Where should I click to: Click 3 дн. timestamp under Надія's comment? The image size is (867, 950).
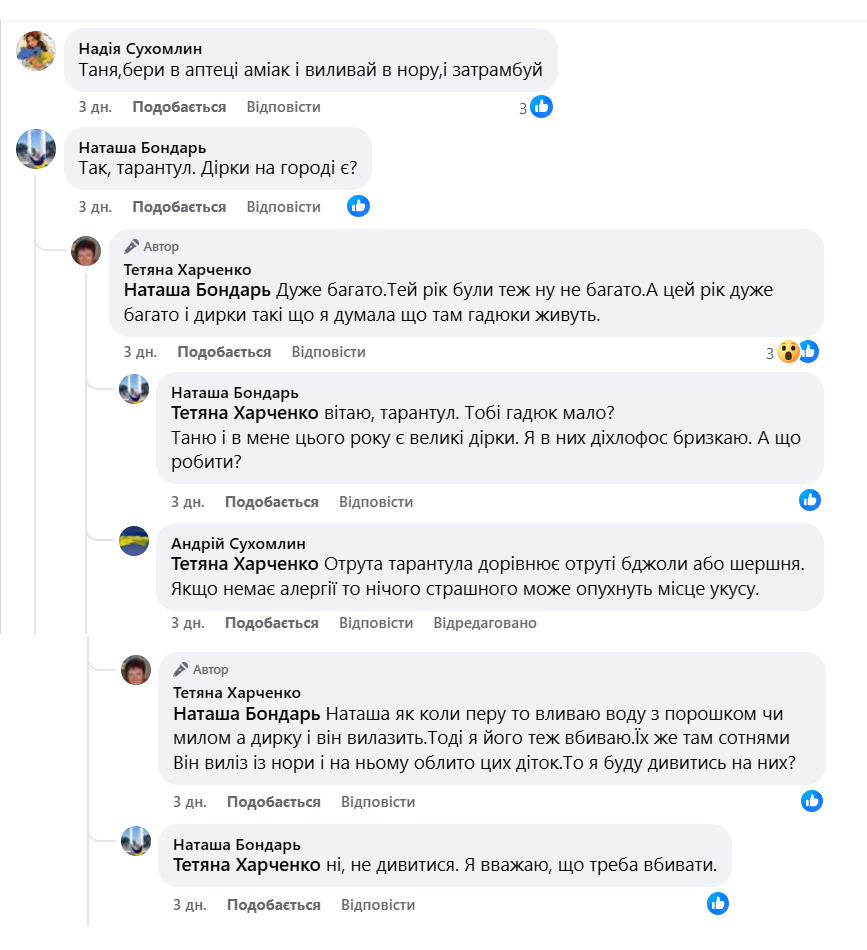[95, 107]
